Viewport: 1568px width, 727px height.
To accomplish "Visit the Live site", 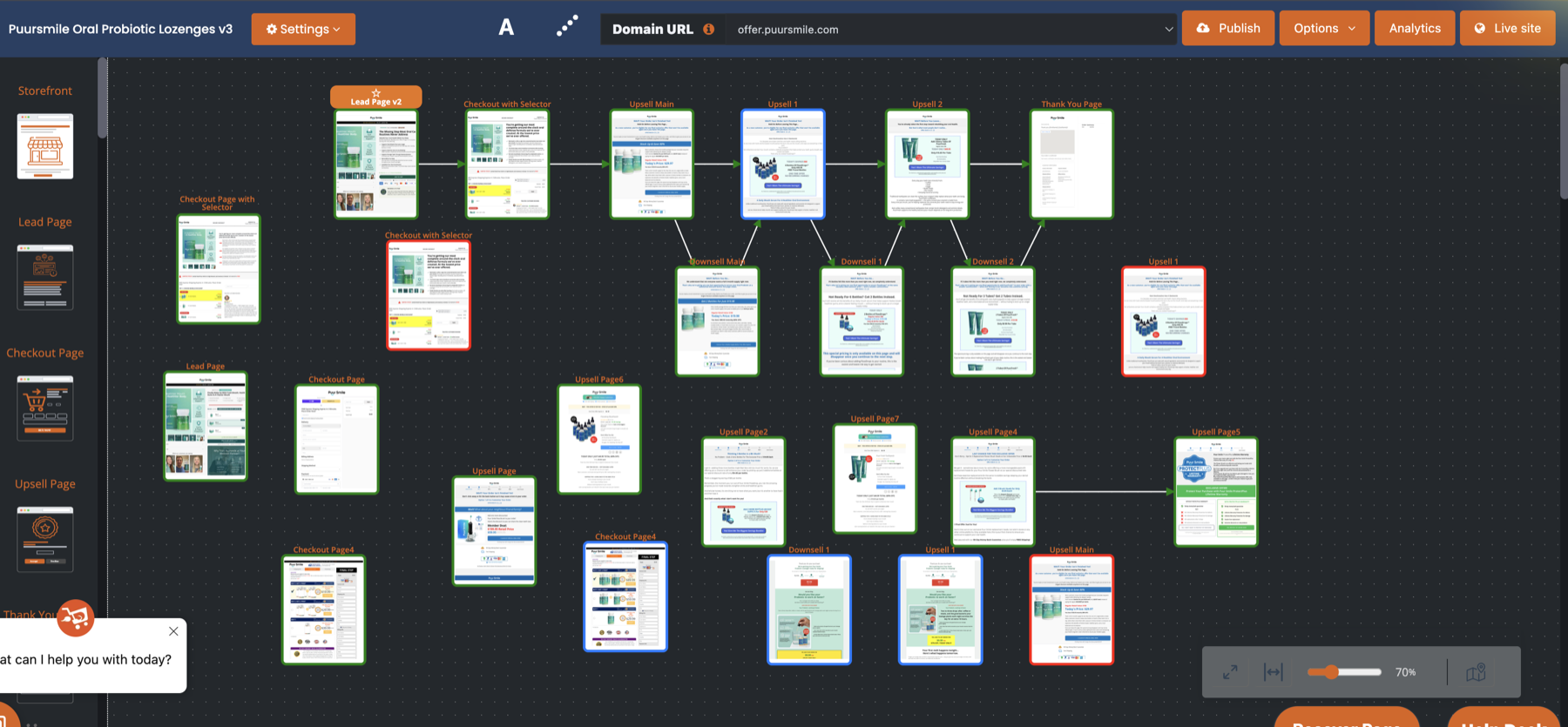I will click(x=1508, y=28).
